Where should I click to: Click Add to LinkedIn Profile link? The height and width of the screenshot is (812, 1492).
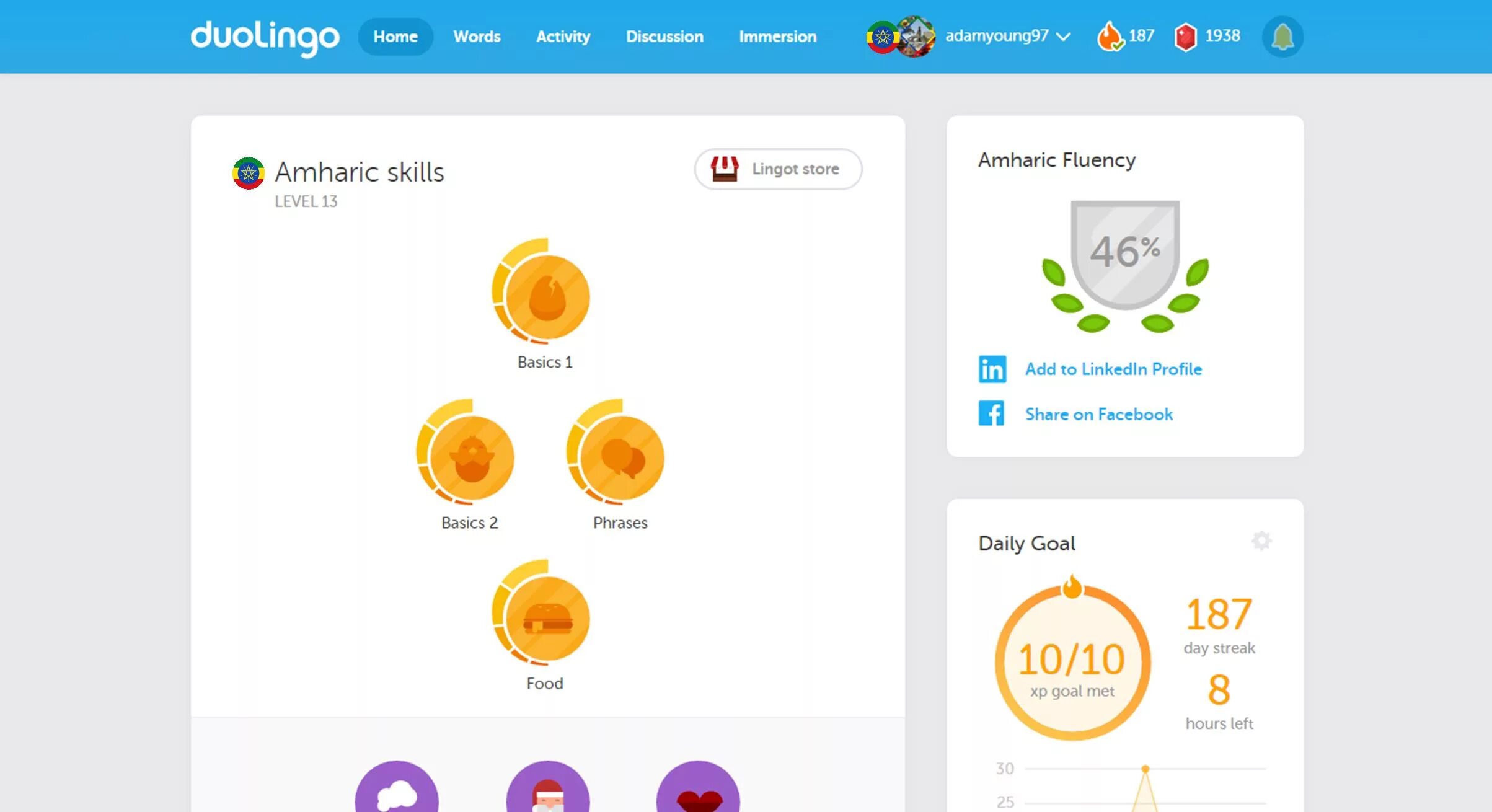pos(1113,369)
